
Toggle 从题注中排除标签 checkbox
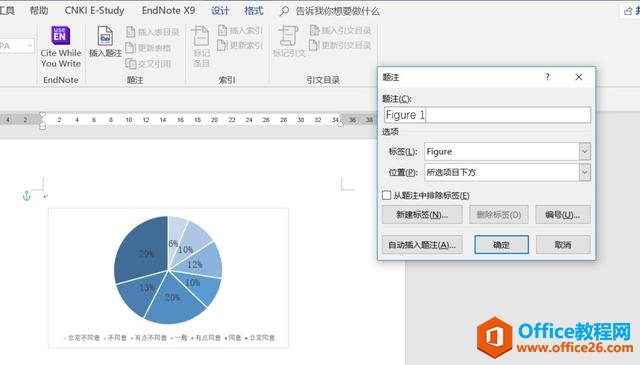pos(387,196)
